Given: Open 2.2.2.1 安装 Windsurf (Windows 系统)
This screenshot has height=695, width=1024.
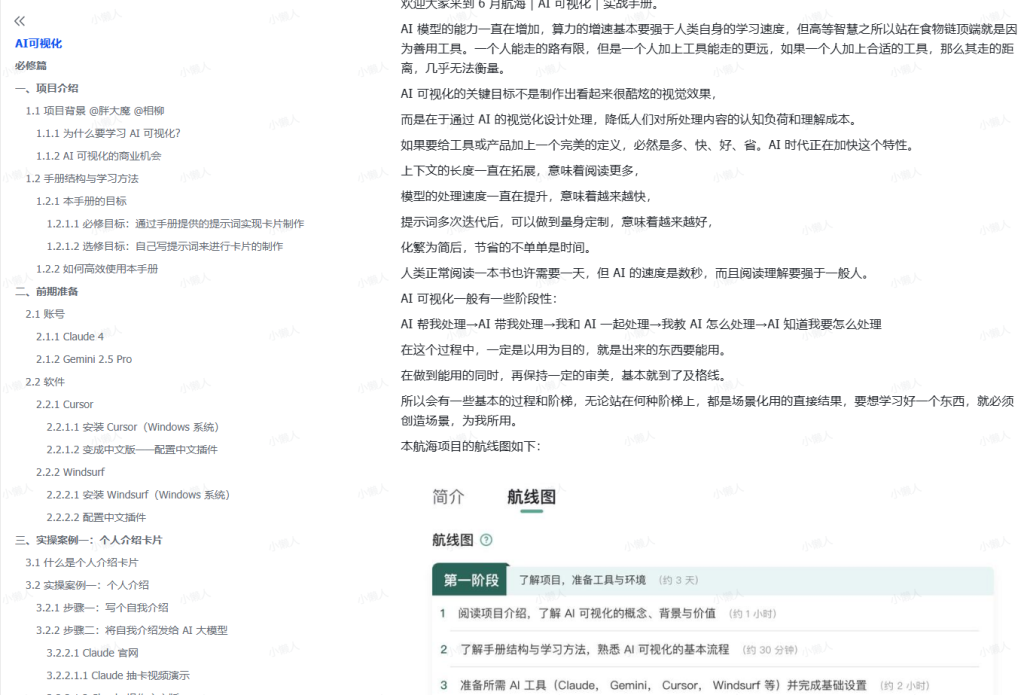Looking at the screenshot, I should click(x=138, y=495).
